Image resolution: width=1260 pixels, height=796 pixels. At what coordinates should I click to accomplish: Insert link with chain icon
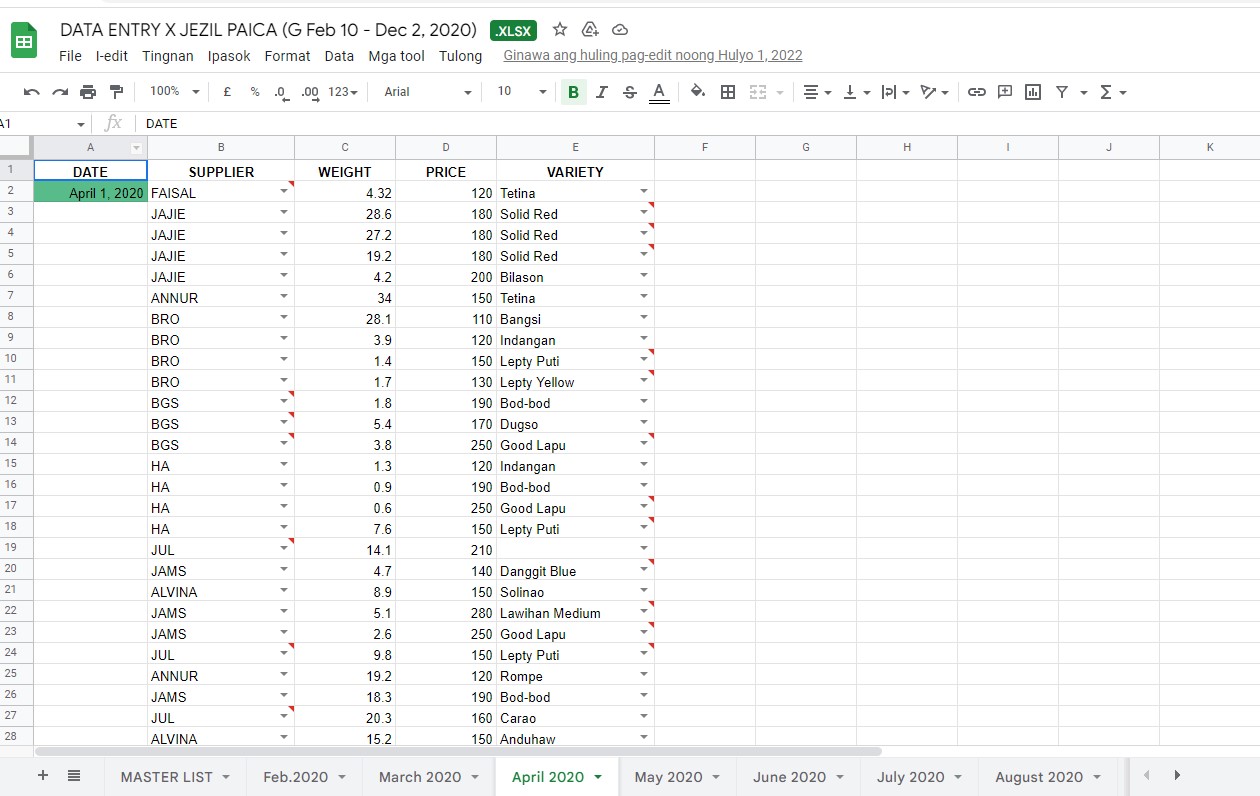point(977,92)
